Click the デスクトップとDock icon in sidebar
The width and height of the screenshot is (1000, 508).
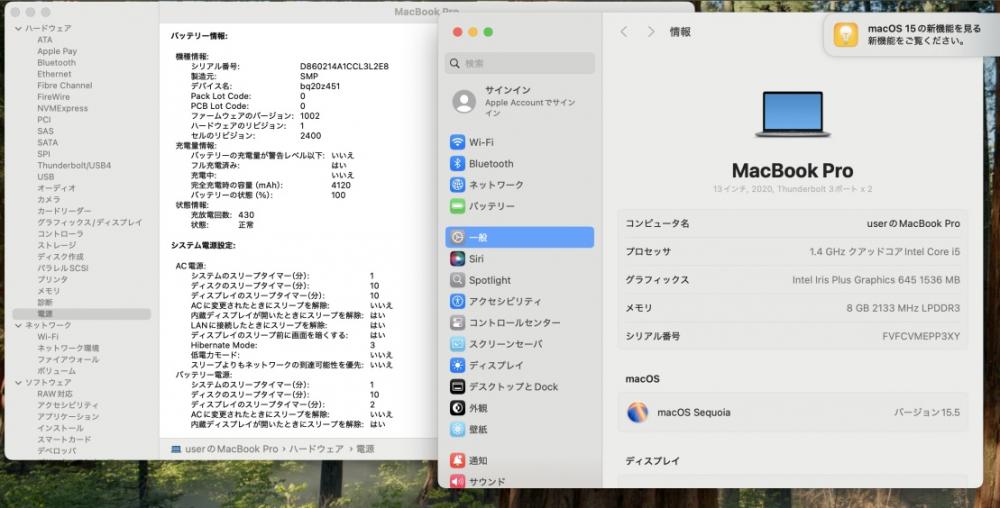pos(457,387)
